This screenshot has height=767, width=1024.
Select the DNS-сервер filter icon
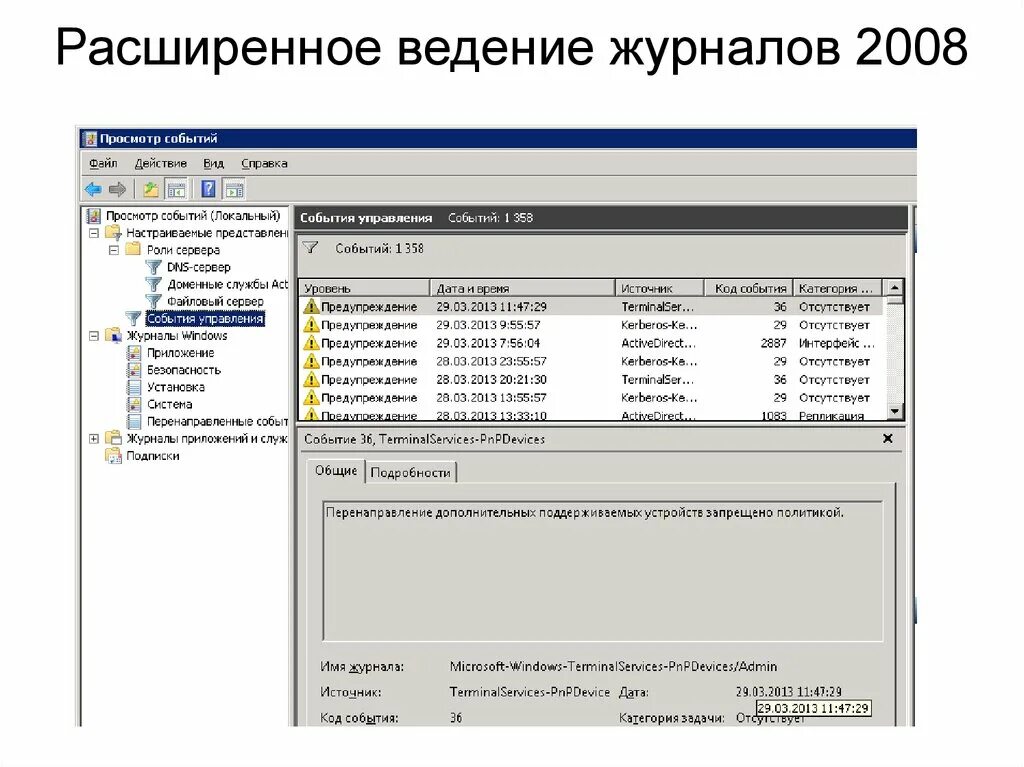[154, 266]
